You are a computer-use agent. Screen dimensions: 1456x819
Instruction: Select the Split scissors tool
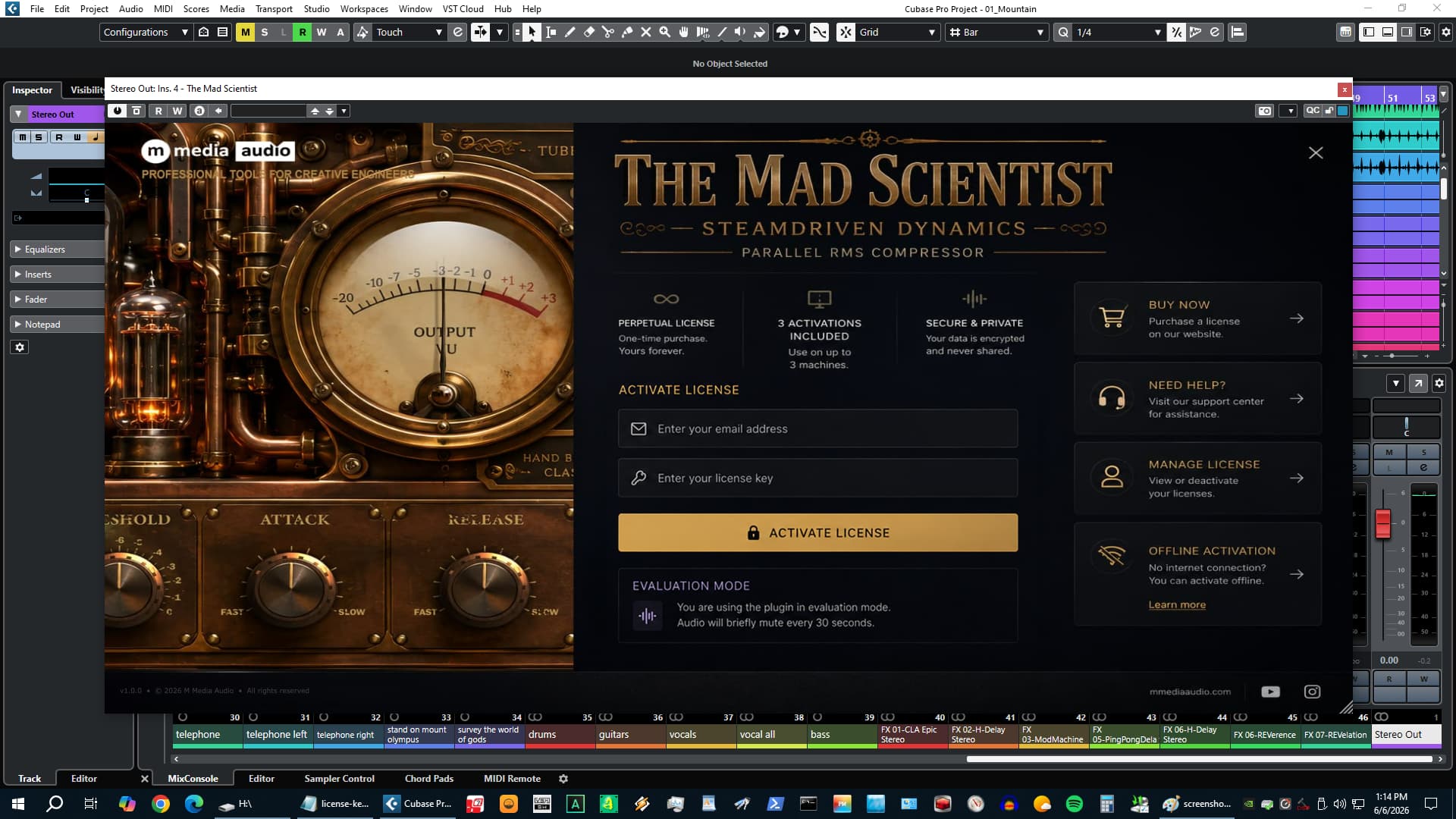click(608, 32)
